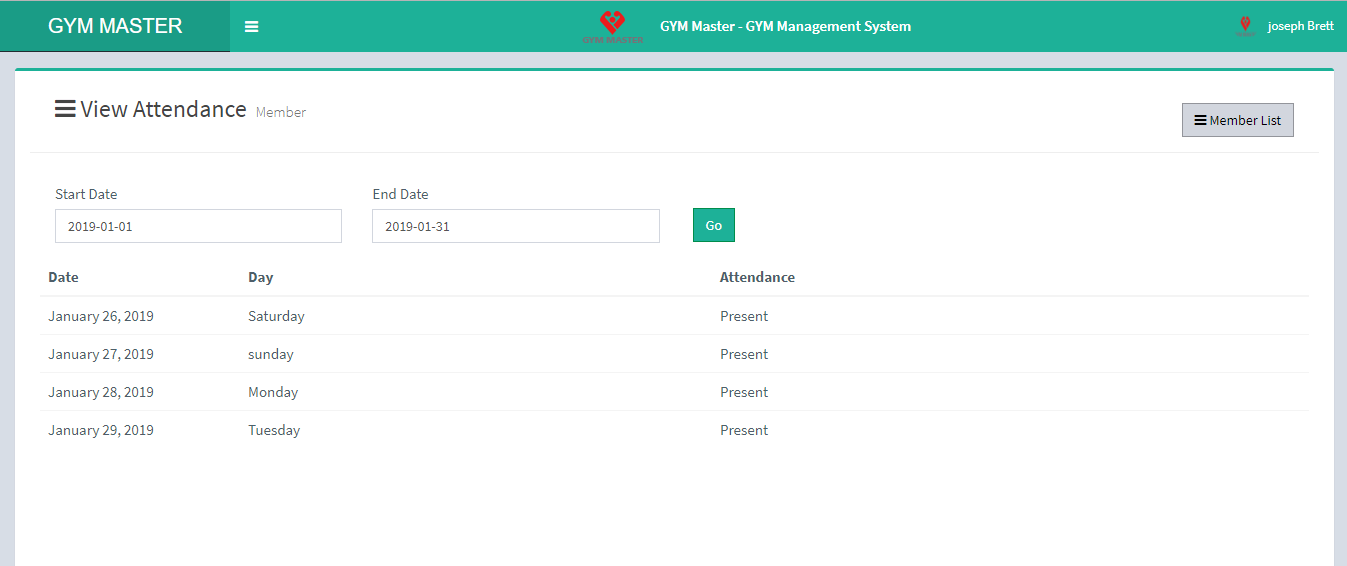The height and width of the screenshot is (566, 1347).
Task: Click the Attendance column header
Action: coord(757,277)
